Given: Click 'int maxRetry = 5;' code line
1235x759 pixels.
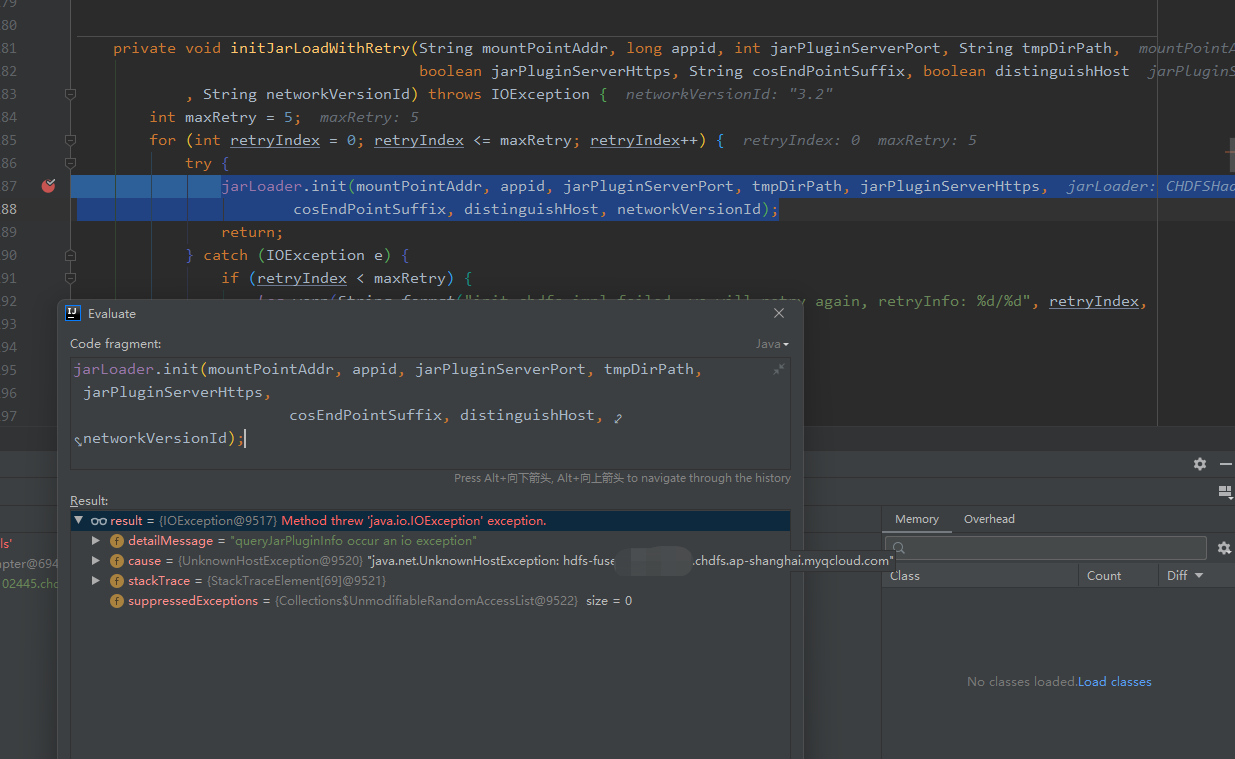Looking at the screenshot, I should (x=226, y=117).
